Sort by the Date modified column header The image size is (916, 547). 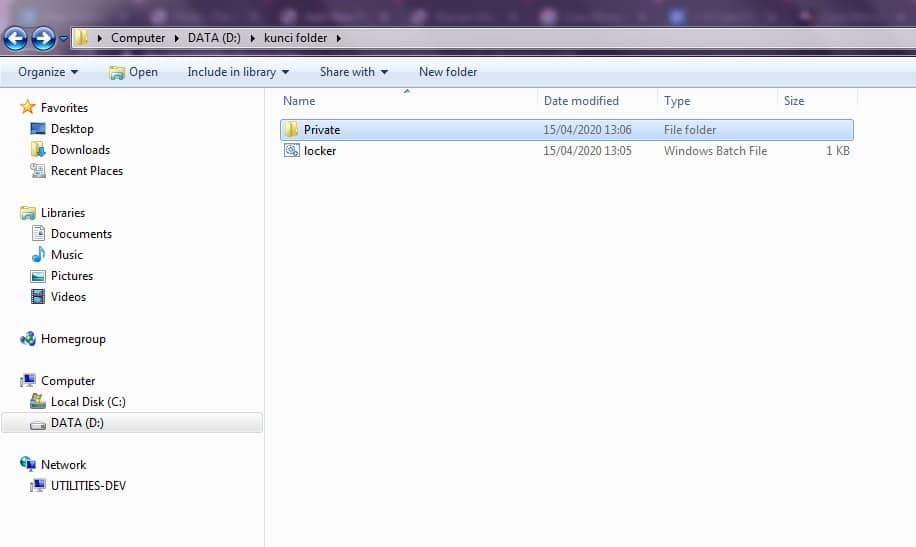[x=581, y=101]
